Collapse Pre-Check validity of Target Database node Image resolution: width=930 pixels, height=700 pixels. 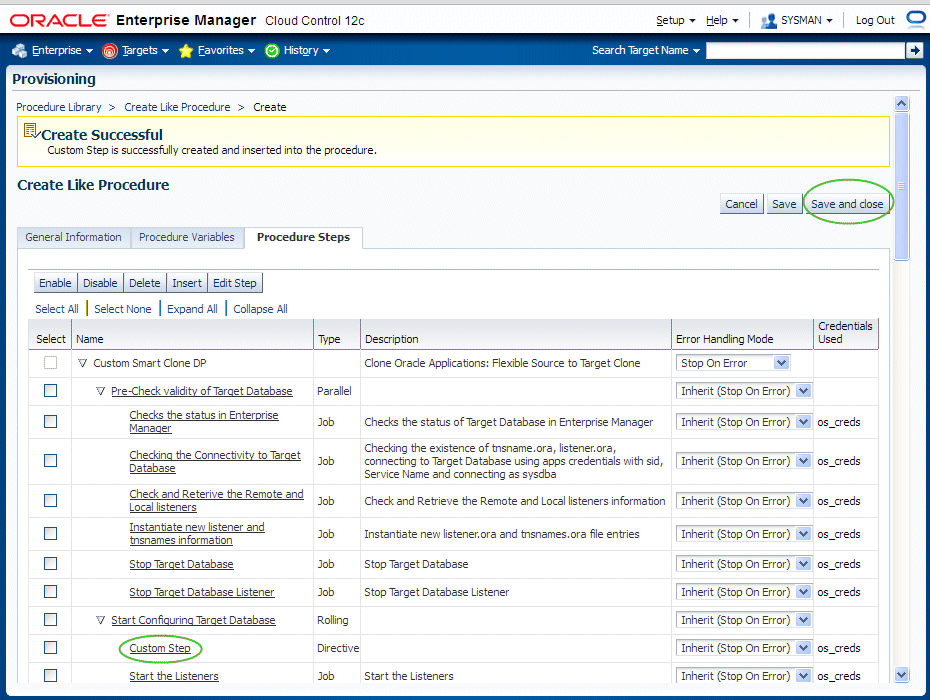(100, 391)
